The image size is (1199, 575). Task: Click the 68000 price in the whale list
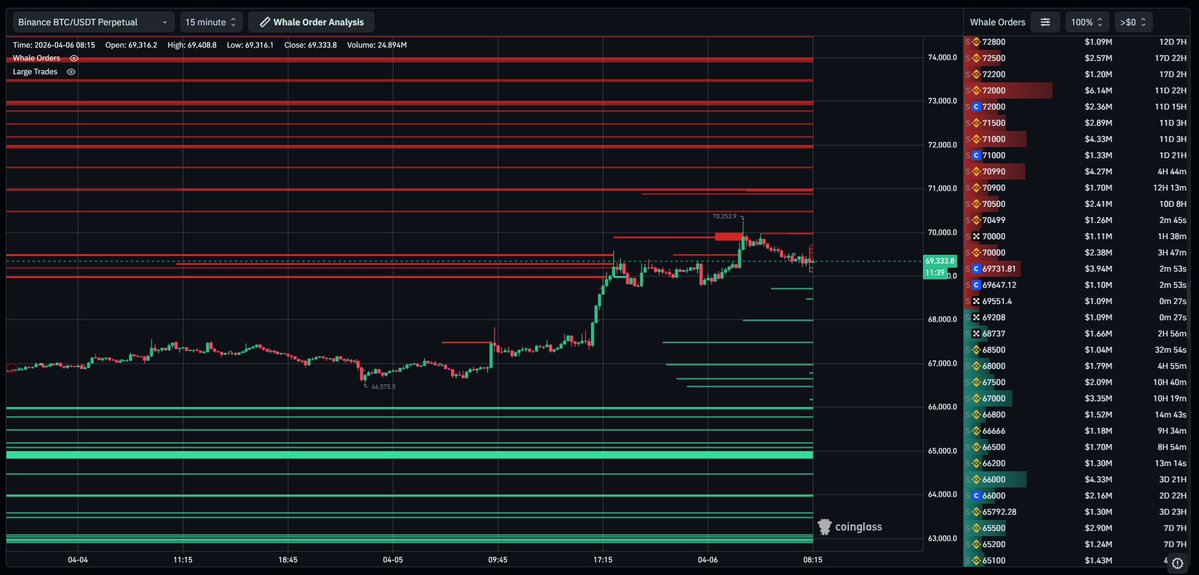pos(993,366)
